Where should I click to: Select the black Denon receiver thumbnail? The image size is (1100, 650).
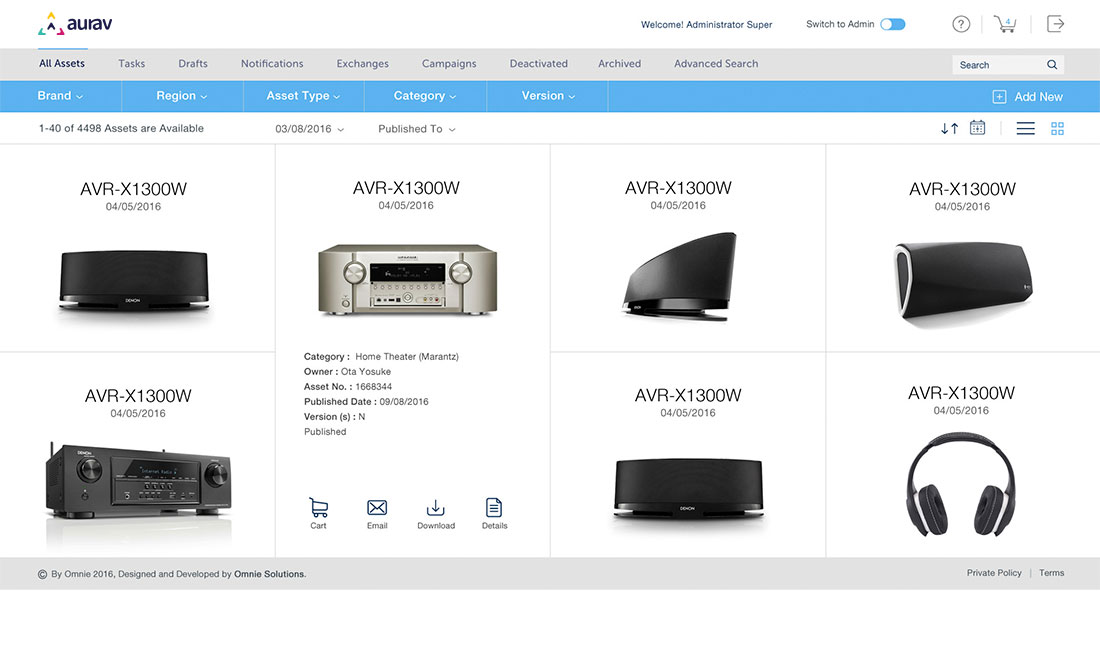138,480
